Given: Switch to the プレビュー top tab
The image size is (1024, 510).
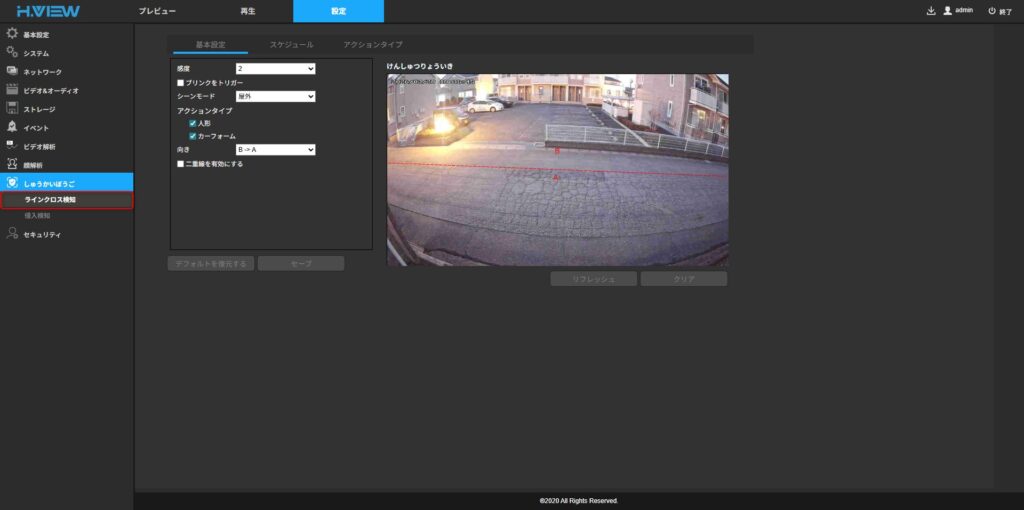Looking at the screenshot, I should point(157,11).
